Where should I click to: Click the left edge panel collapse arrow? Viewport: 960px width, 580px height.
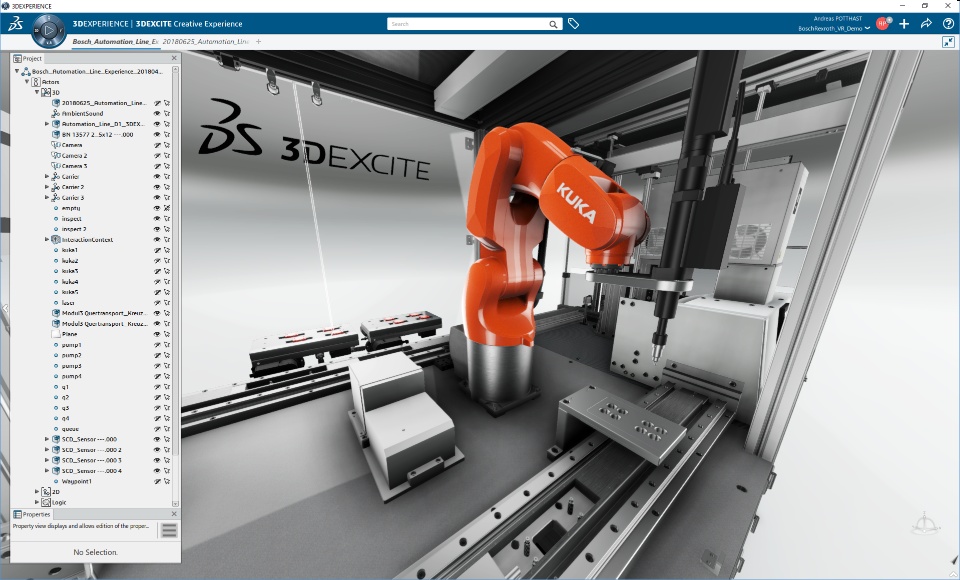5,308
